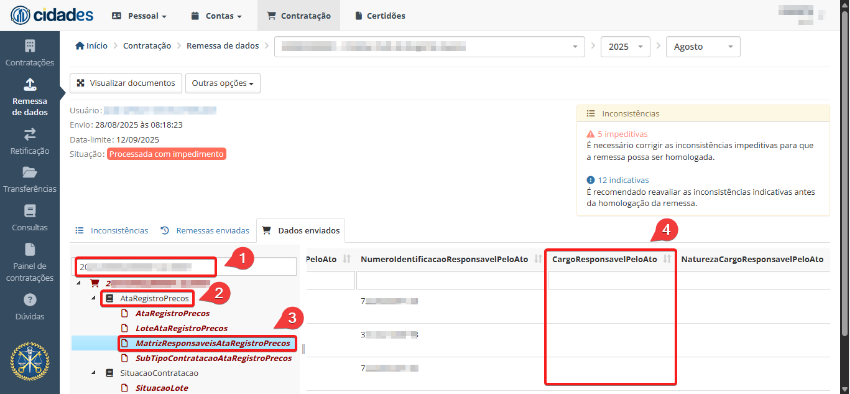
Task: Collapse the root contract tree node
Action: (x=78, y=283)
